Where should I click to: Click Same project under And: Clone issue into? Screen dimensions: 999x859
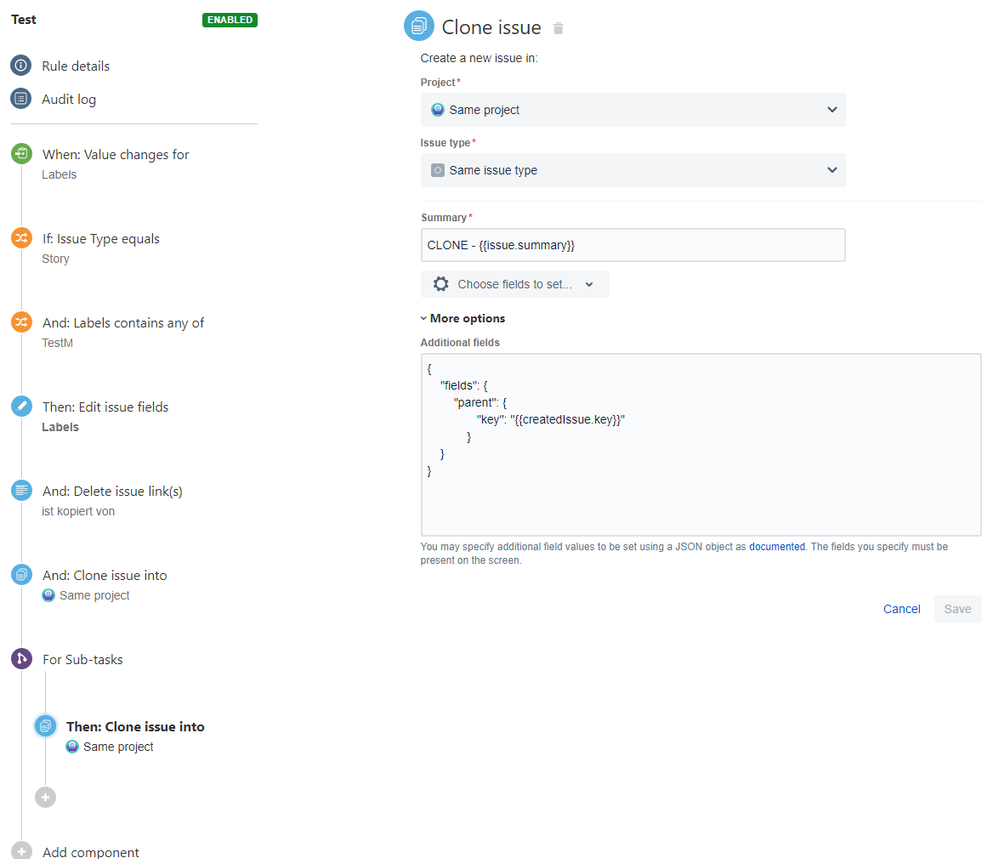click(x=94, y=595)
